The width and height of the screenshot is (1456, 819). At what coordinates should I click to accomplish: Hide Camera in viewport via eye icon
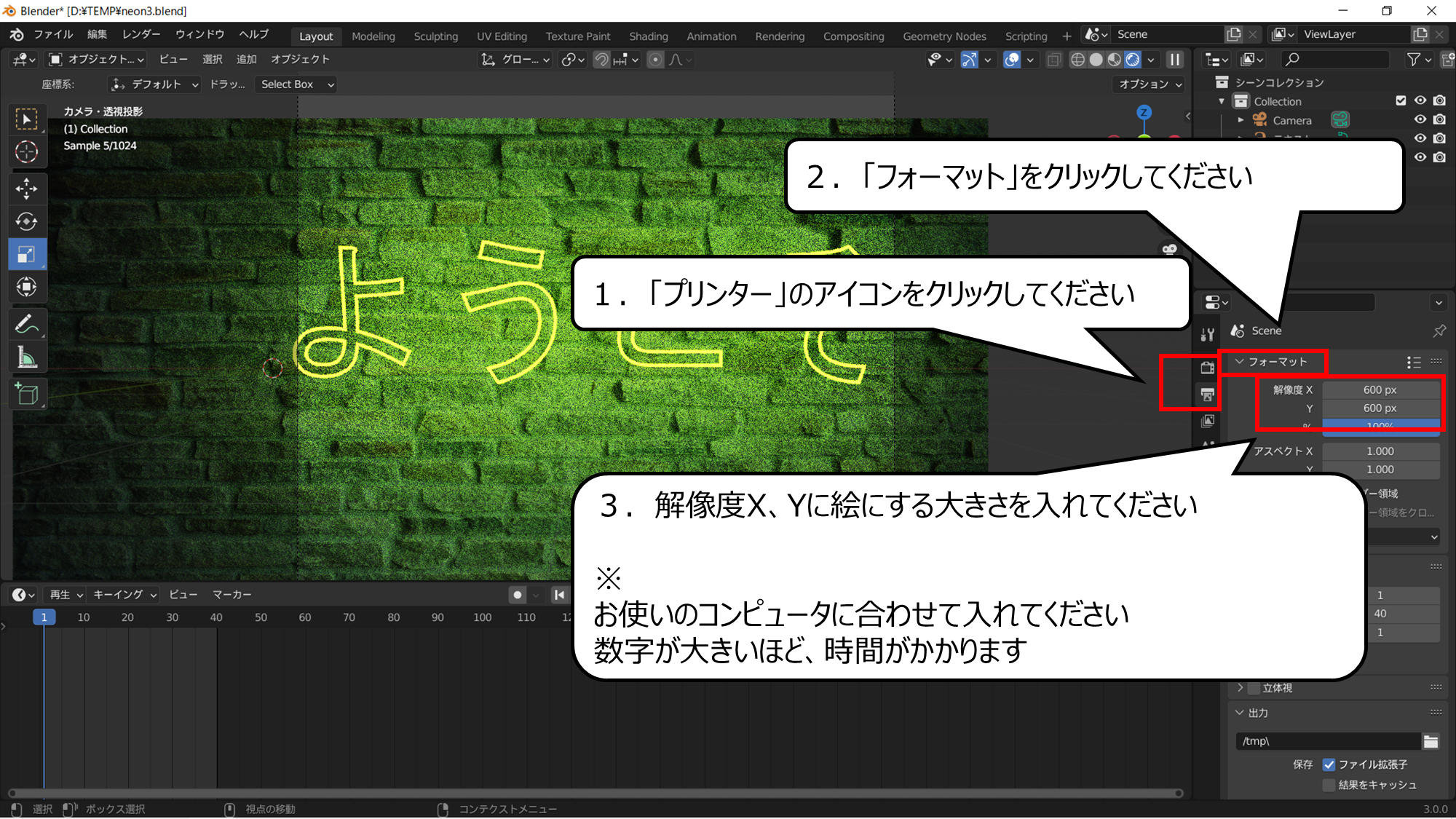[1420, 119]
